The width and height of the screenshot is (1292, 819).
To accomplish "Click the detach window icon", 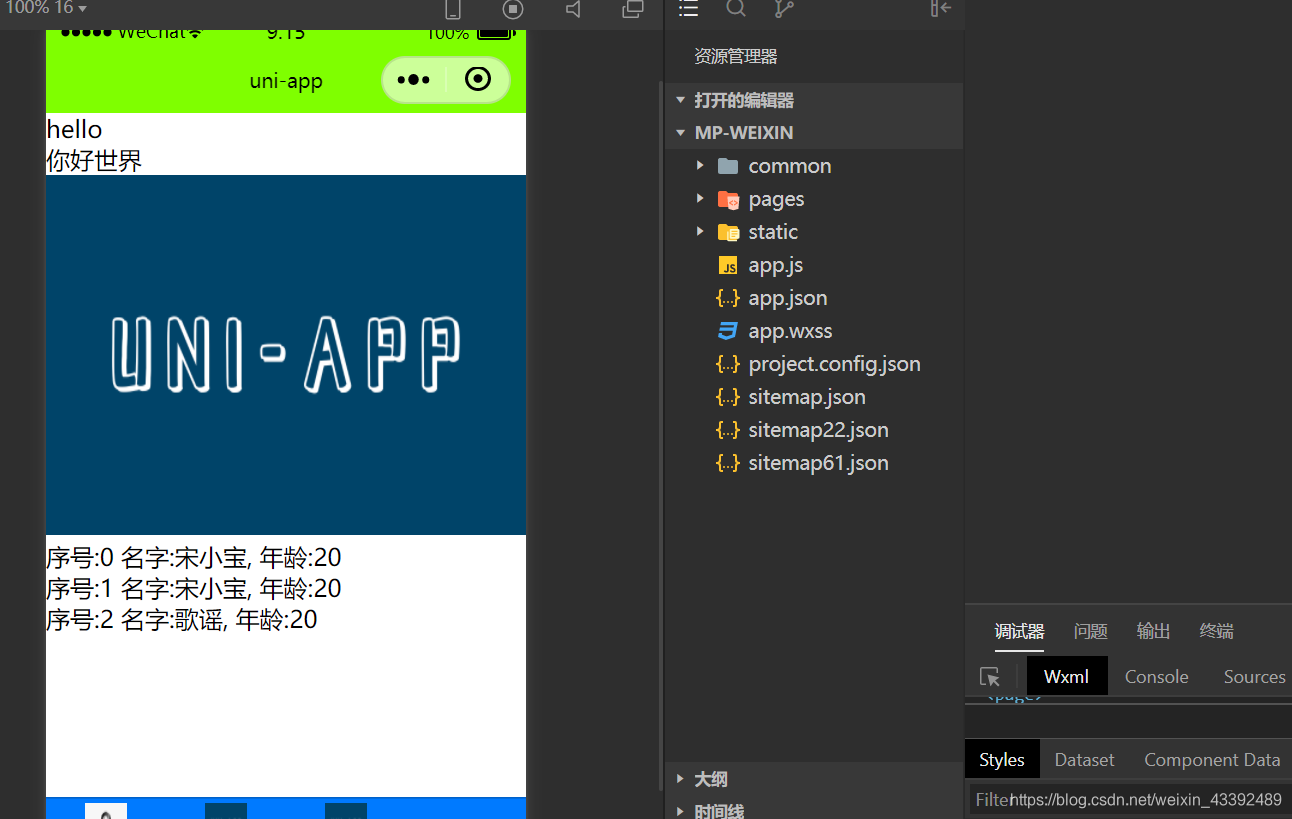I will (633, 9).
